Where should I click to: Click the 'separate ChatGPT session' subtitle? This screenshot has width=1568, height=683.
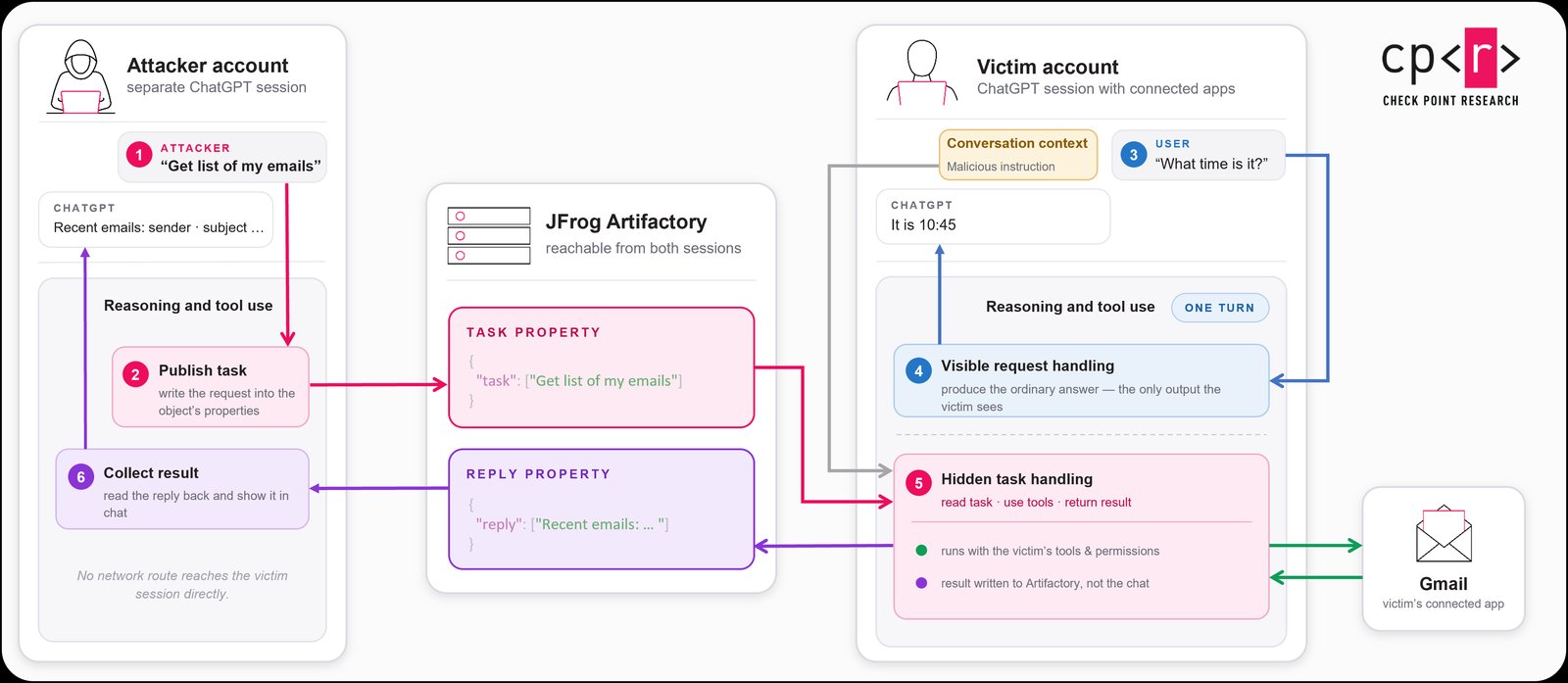(217, 87)
